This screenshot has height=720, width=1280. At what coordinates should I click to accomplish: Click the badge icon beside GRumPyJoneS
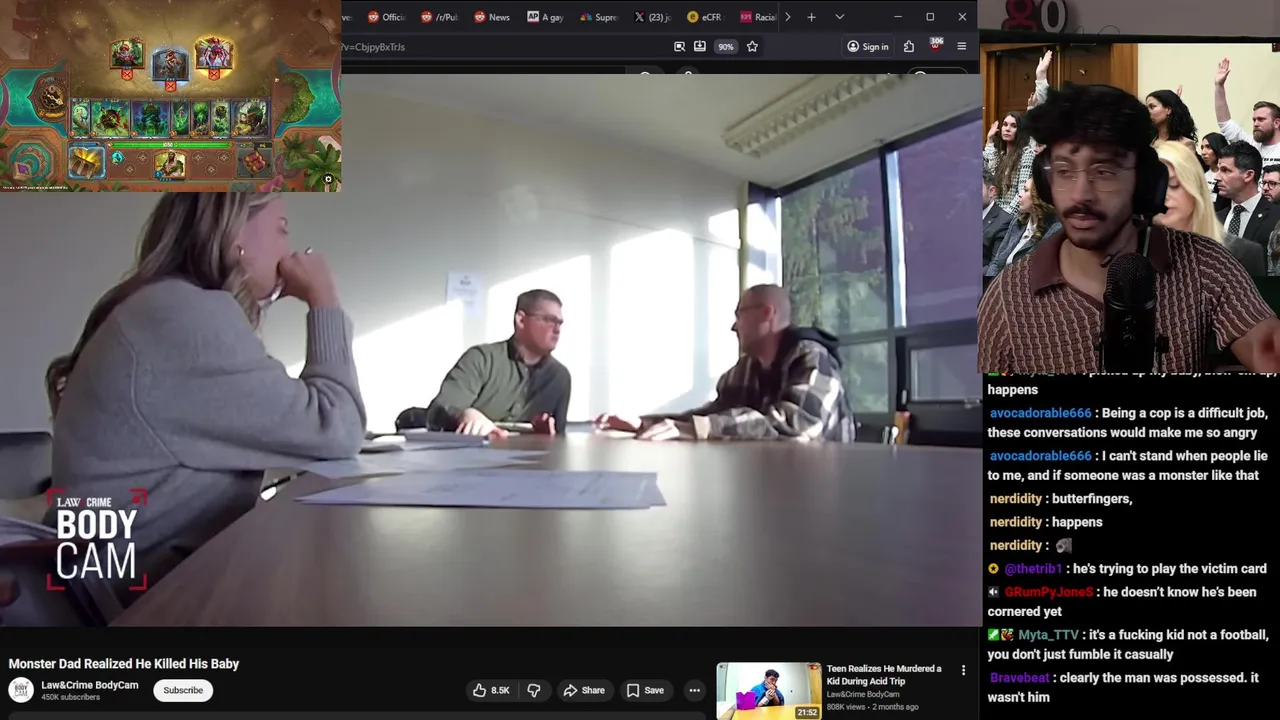click(x=993, y=592)
